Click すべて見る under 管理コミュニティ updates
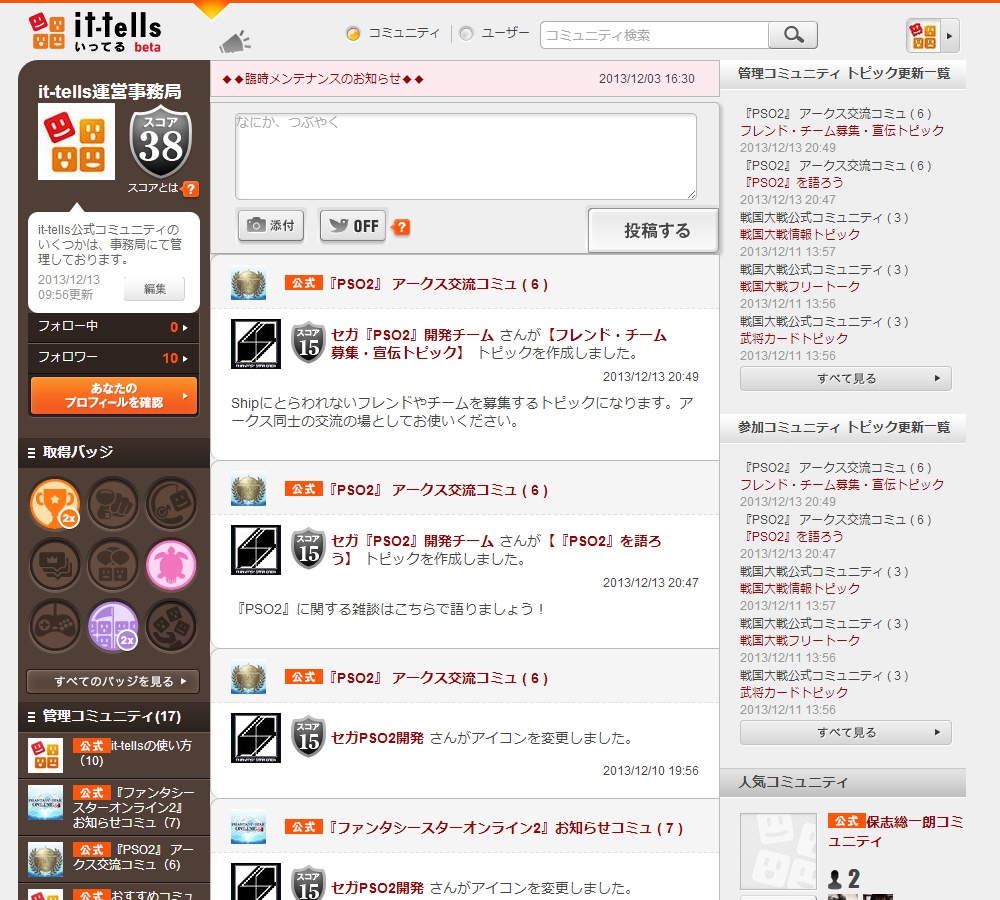Image resolution: width=1000 pixels, height=900 pixels. point(846,378)
